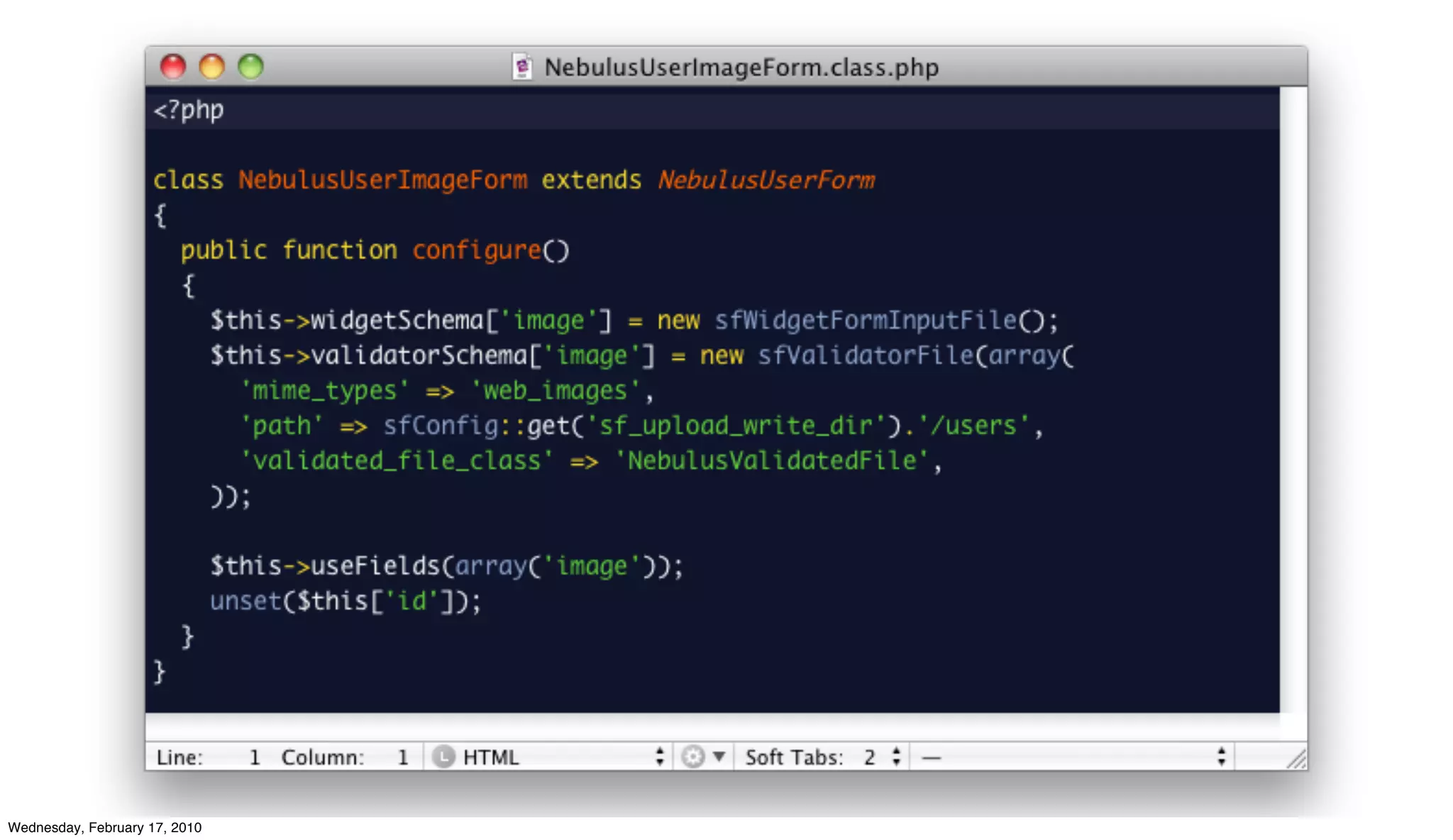This screenshot has width=1453, height=840.
Task: Click the Column number in status bar
Action: [402, 757]
